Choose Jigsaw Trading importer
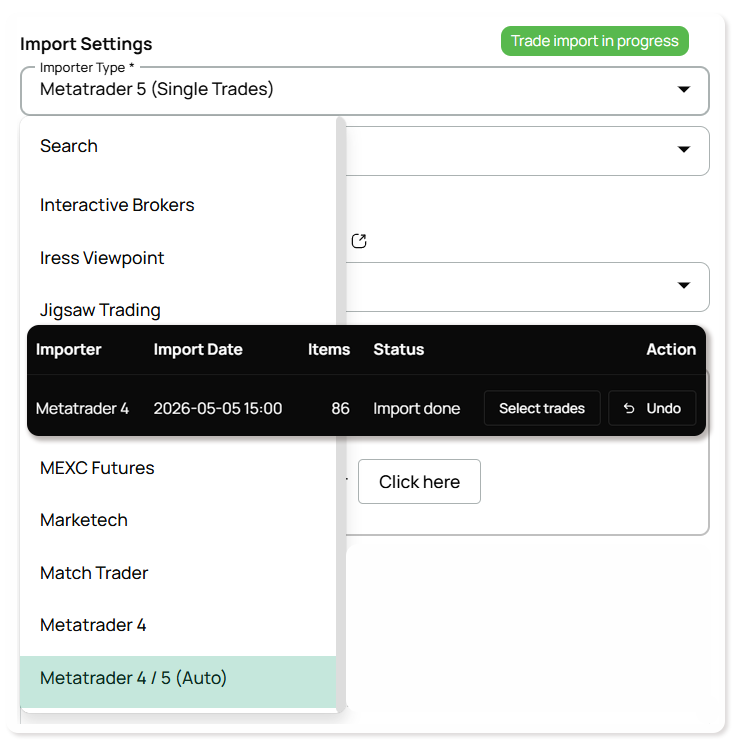Viewport: 737px width, 742px height. (x=178, y=310)
